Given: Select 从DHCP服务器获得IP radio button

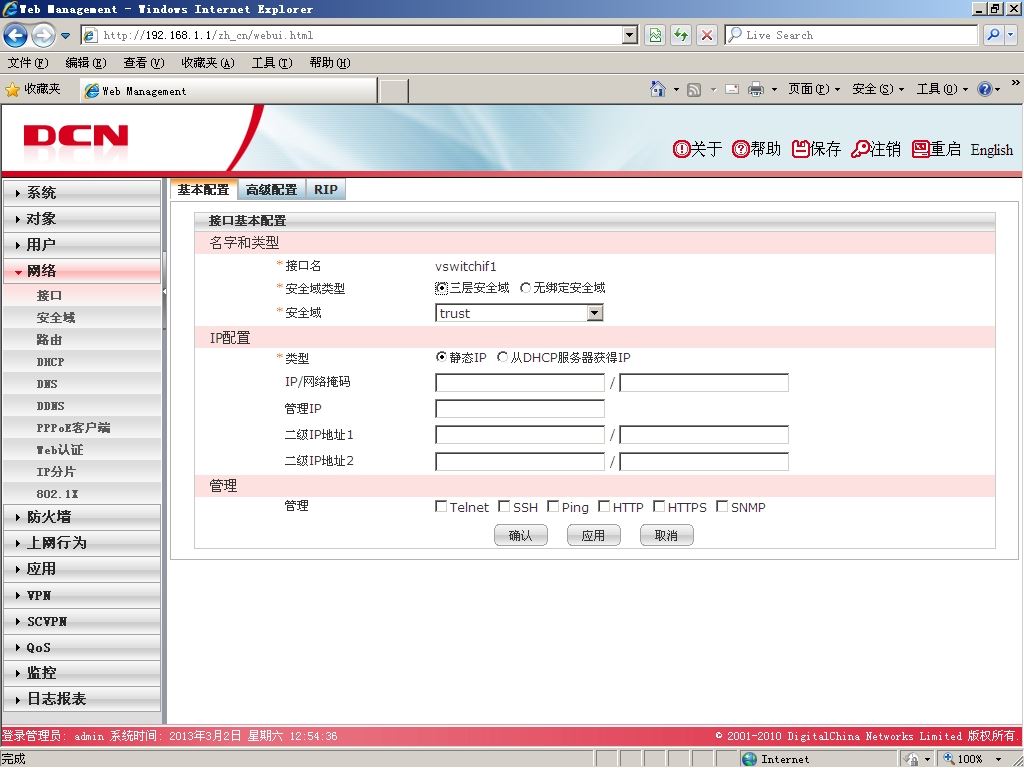Looking at the screenshot, I should coord(502,357).
